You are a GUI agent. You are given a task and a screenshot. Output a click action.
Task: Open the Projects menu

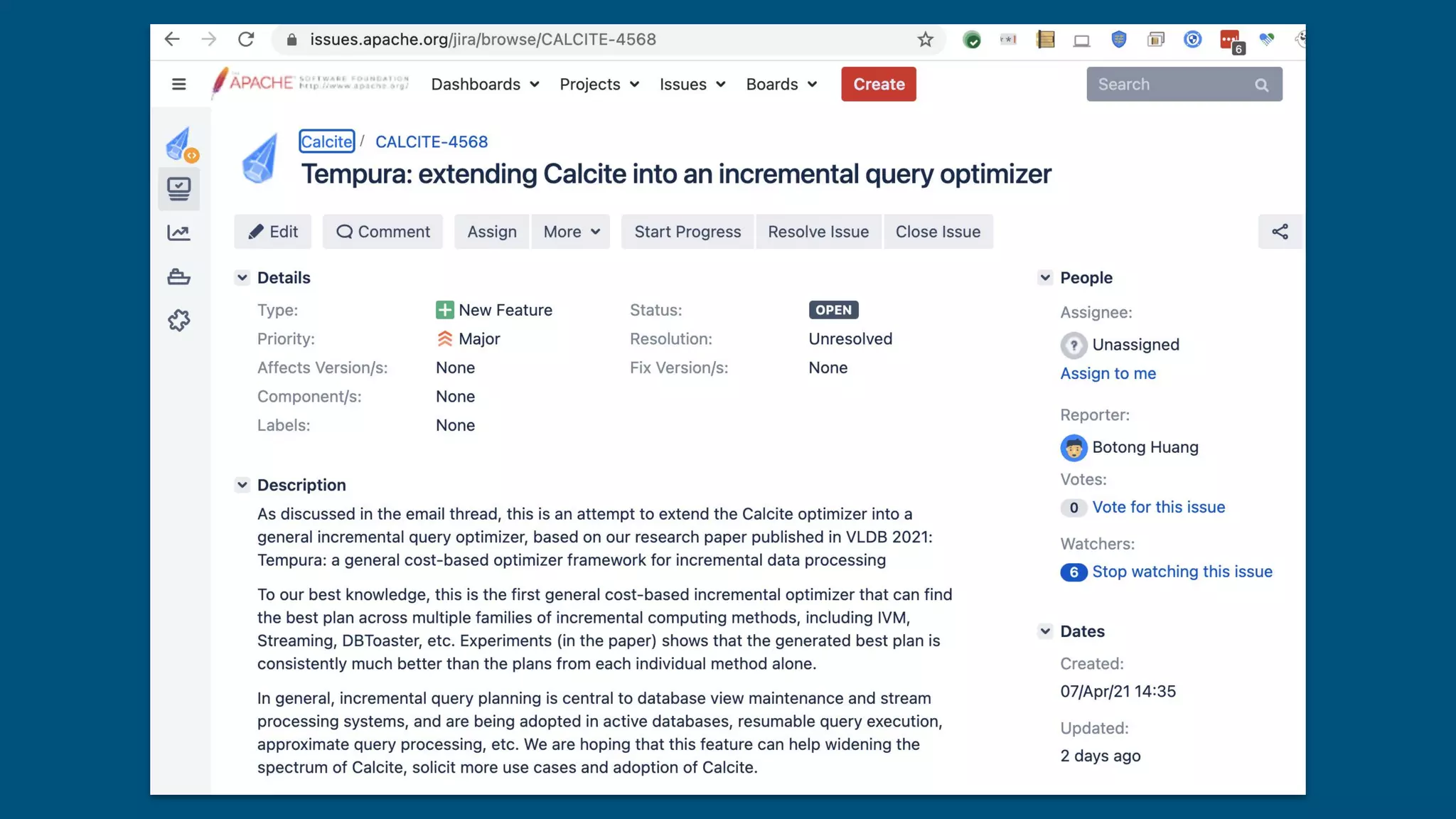pyautogui.click(x=599, y=84)
